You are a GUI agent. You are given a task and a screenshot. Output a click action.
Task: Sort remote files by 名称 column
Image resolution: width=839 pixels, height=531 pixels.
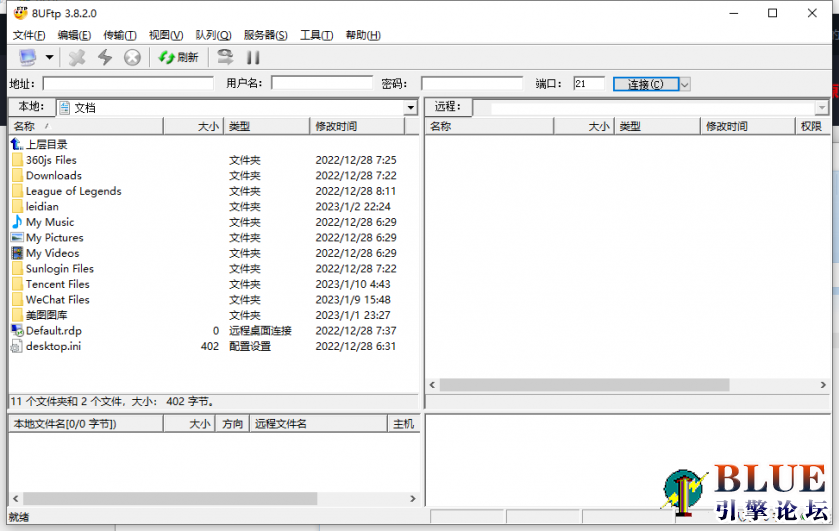pyautogui.click(x=489, y=126)
